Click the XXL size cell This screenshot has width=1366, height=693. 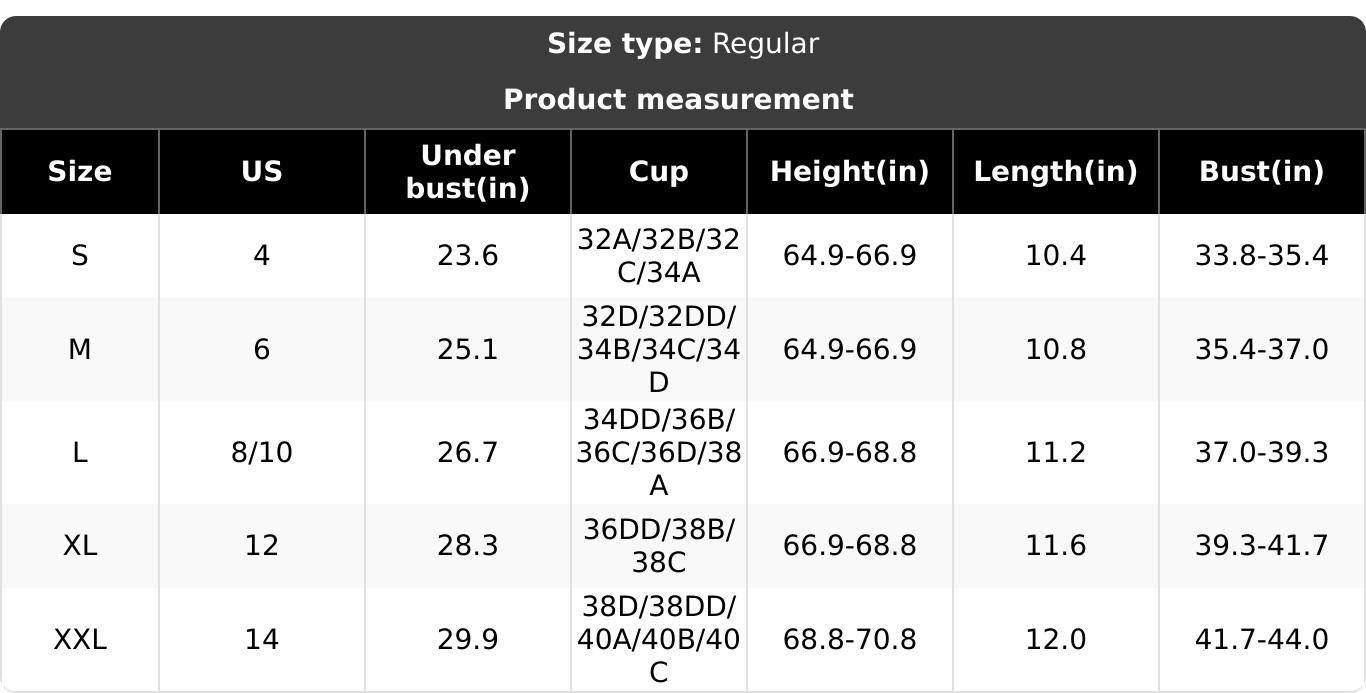pos(80,639)
